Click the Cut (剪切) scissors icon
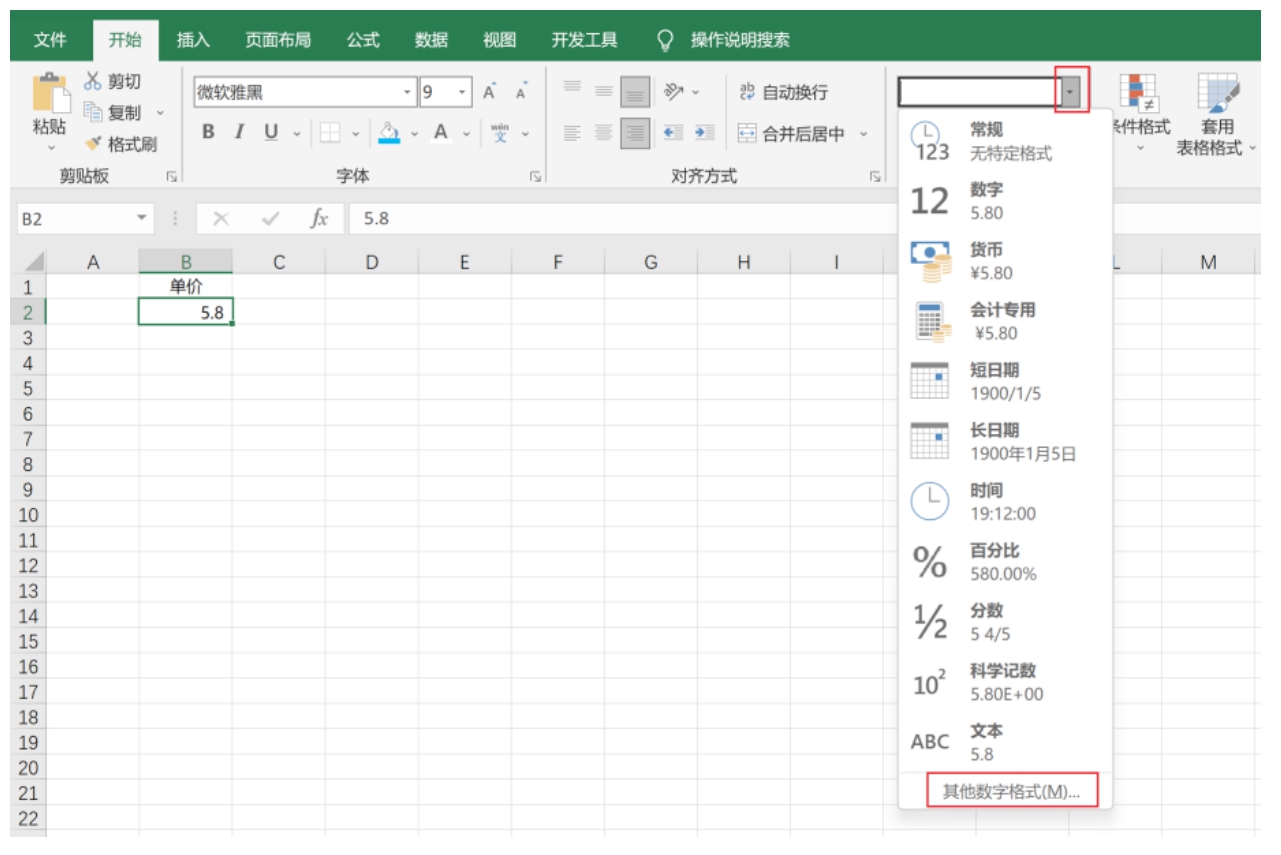Viewport: 1281px width, 855px height. point(93,81)
